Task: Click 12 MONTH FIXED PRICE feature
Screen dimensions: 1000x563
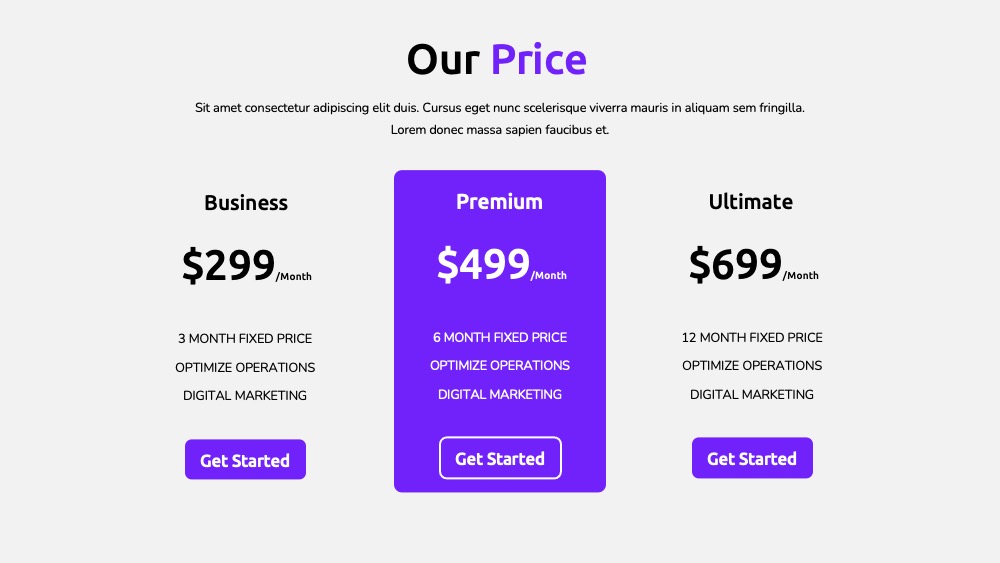Action: (752, 337)
